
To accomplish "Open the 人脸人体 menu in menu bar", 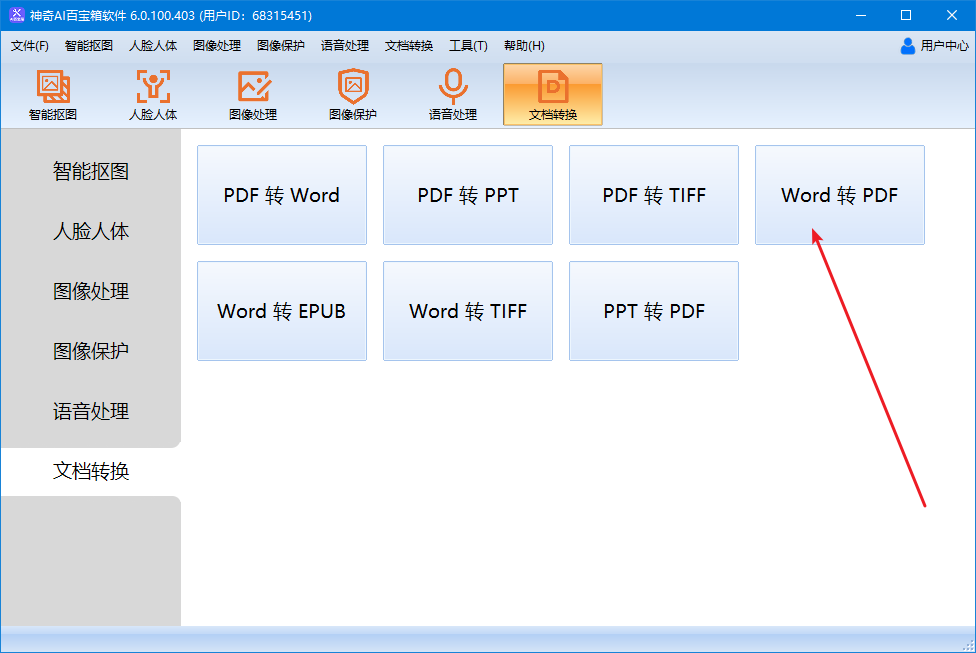I will (x=153, y=46).
